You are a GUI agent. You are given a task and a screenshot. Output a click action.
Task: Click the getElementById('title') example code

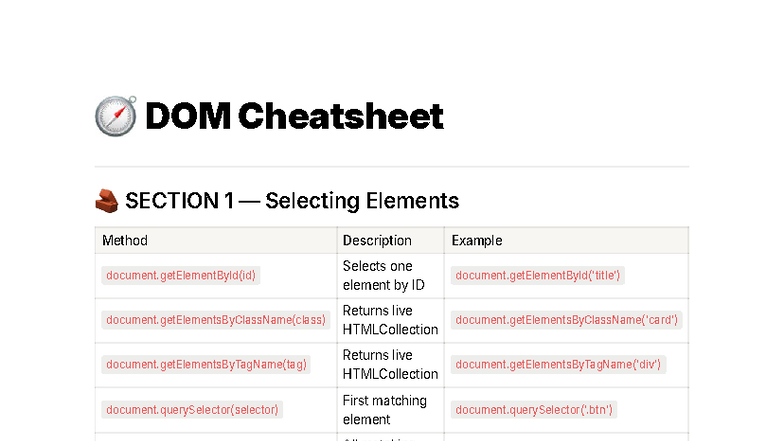538,275
